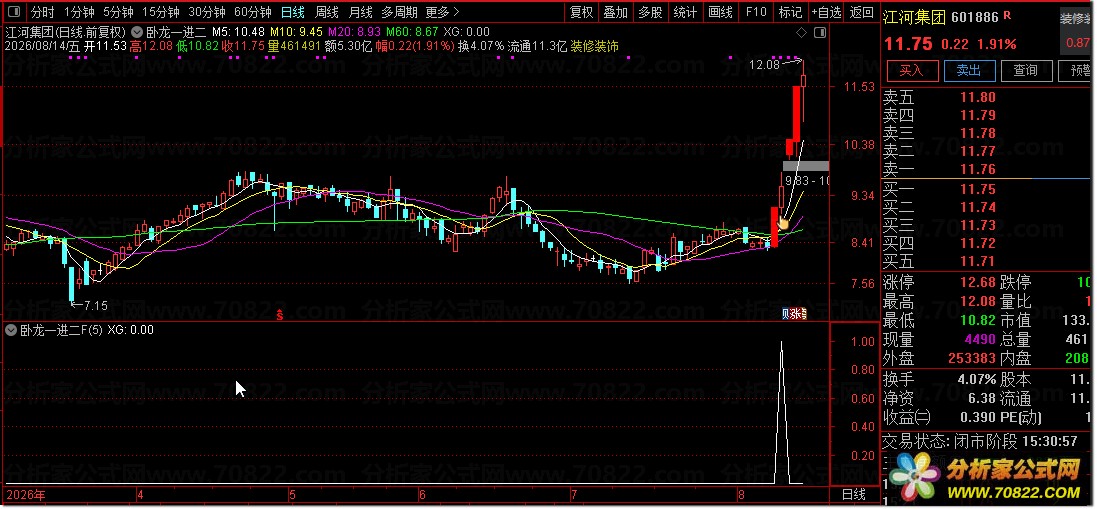Image resolution: width=1097 pixels, height=509 pixels.
Task: Click the 买入 buy button
Action: [x=911, y=71]
